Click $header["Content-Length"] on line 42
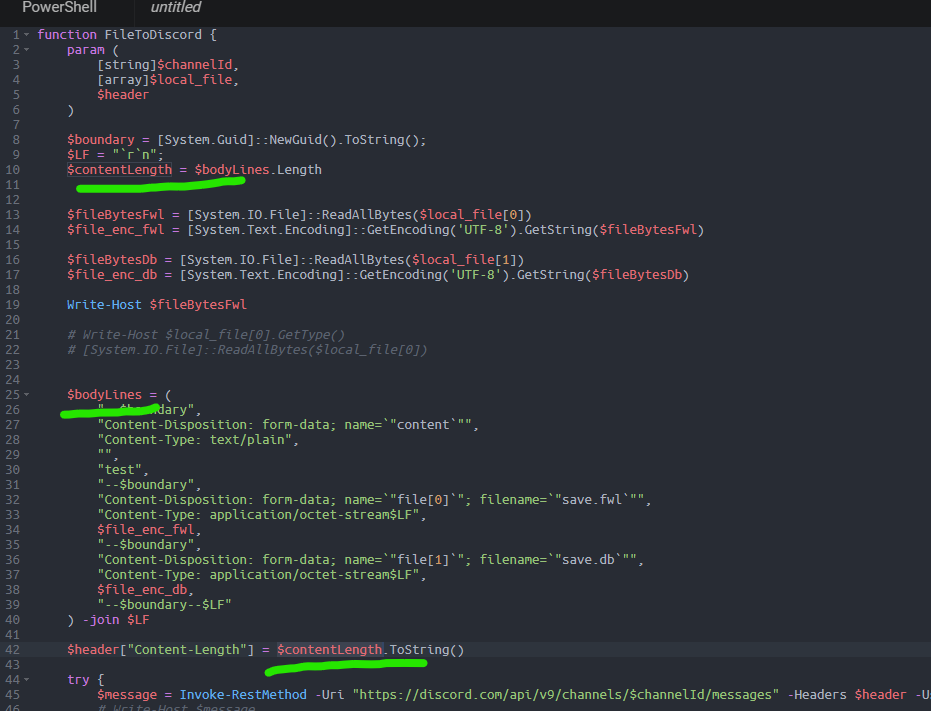Viewport: 931px width, 711px height. (x=161, y=650)
